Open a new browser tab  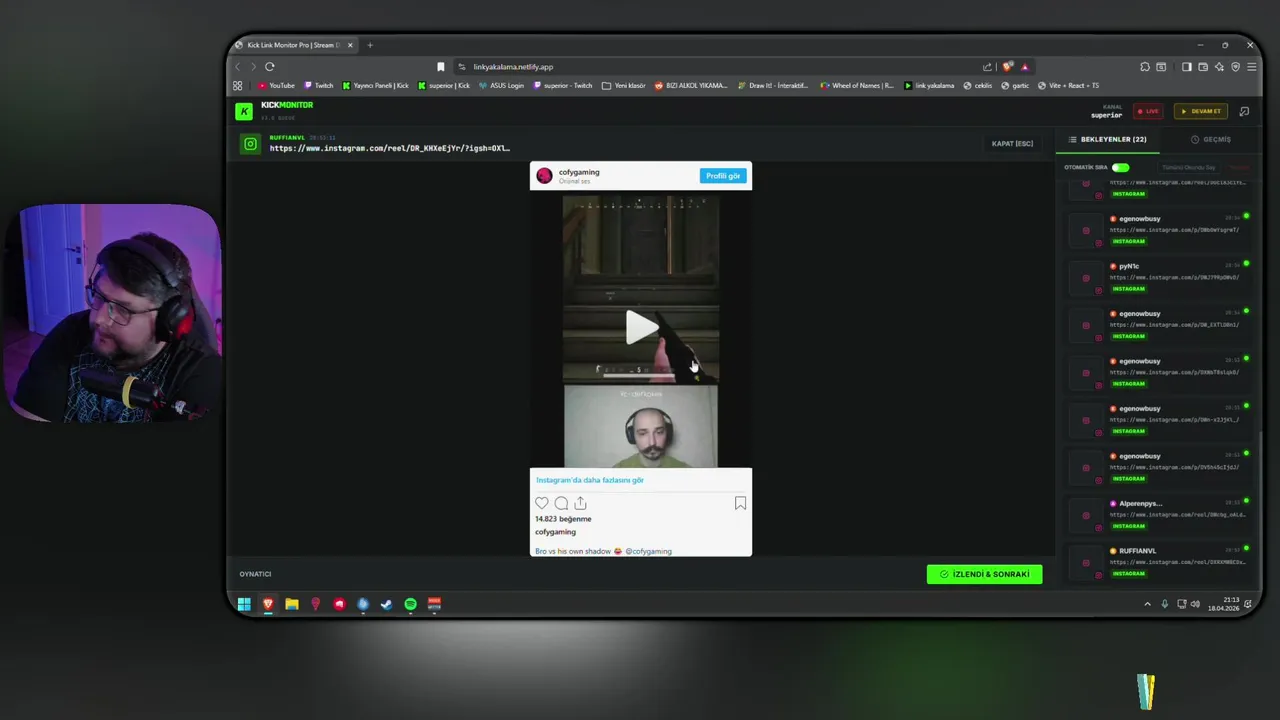370,45
